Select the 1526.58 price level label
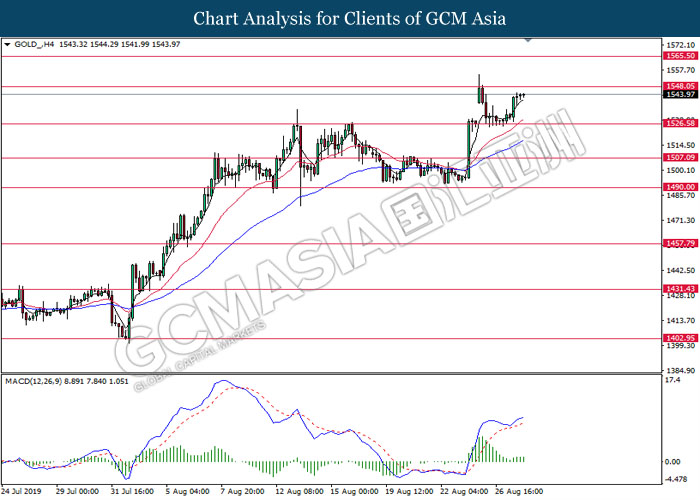 (x=680, y=123)
